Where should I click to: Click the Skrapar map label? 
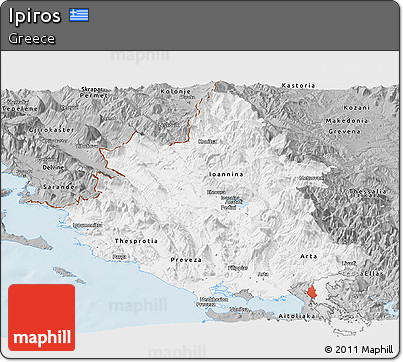tap(92, 89)
